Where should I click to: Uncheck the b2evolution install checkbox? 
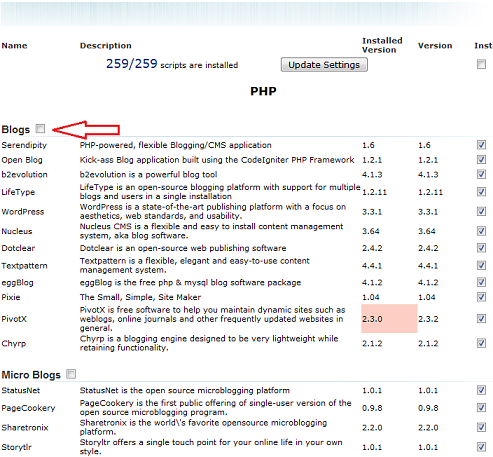pos(481,174)
